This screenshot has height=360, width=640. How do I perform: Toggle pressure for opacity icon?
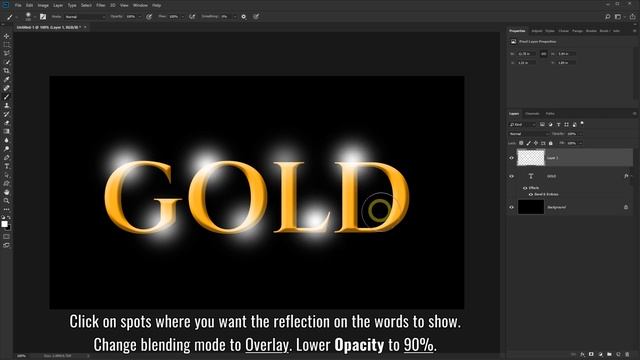click(x=149, y=17)
